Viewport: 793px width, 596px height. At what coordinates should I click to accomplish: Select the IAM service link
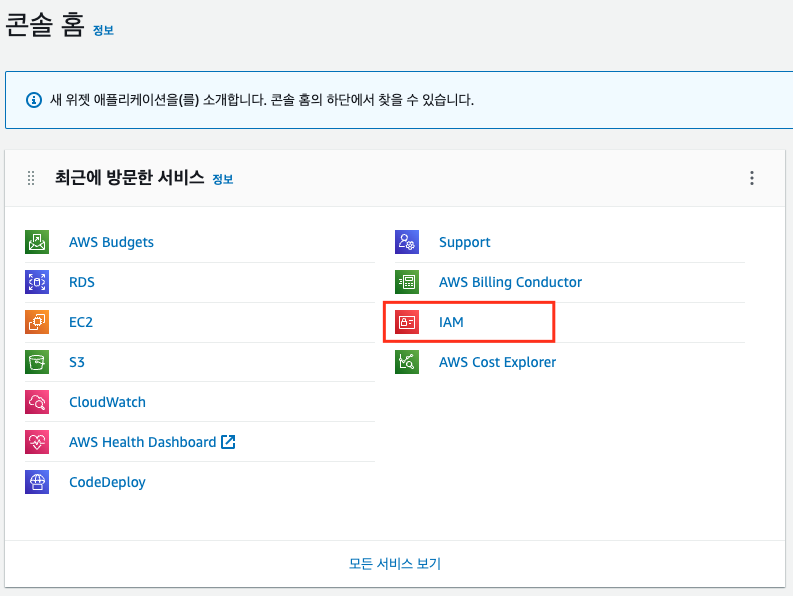[x=451, y=322]
